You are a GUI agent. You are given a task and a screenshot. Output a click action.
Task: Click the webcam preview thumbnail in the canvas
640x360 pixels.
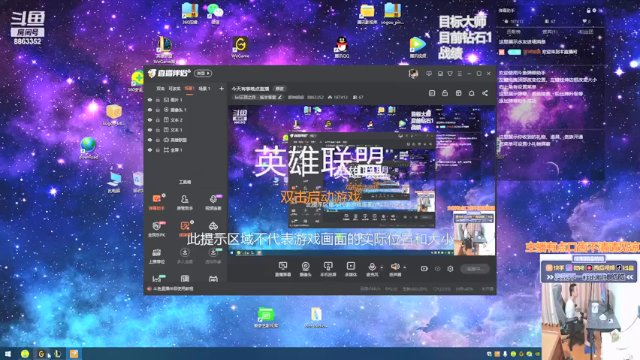(474, 233)
